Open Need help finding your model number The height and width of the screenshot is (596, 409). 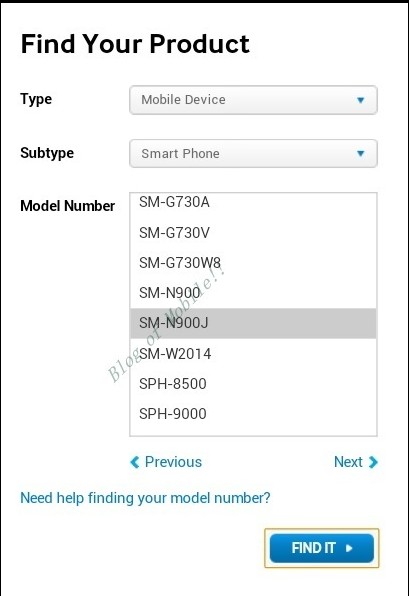(x=145, y=498)
